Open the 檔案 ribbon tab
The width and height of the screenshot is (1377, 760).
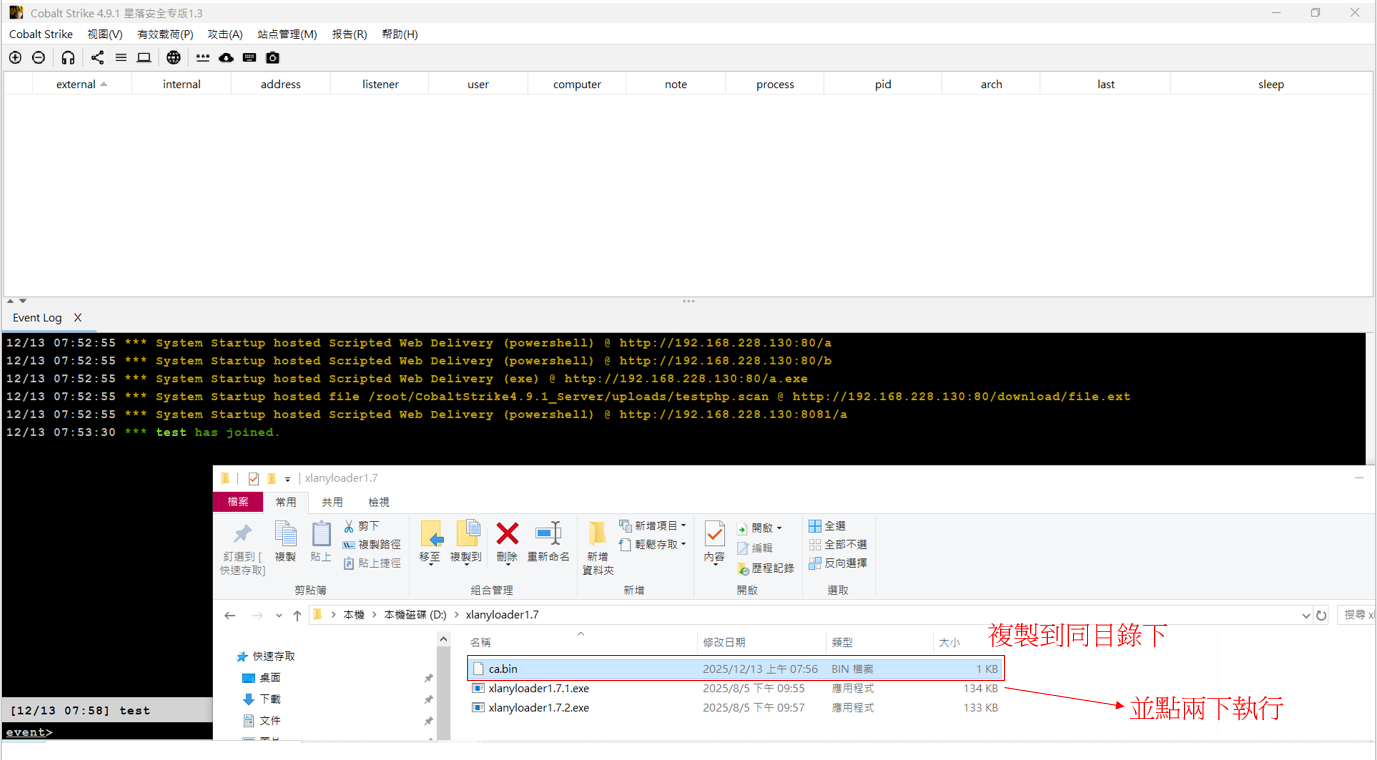pos(238,502)
